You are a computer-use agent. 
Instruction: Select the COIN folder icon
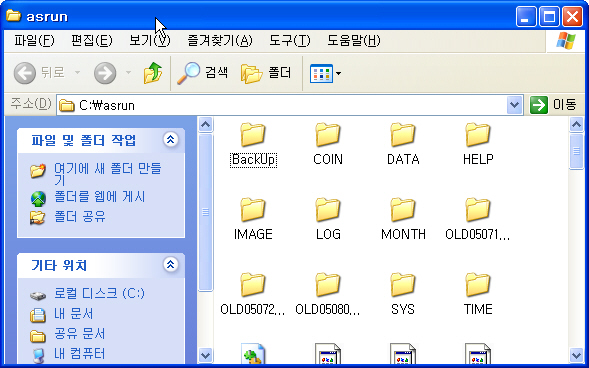pyautogui.click(x=328, y=134)
